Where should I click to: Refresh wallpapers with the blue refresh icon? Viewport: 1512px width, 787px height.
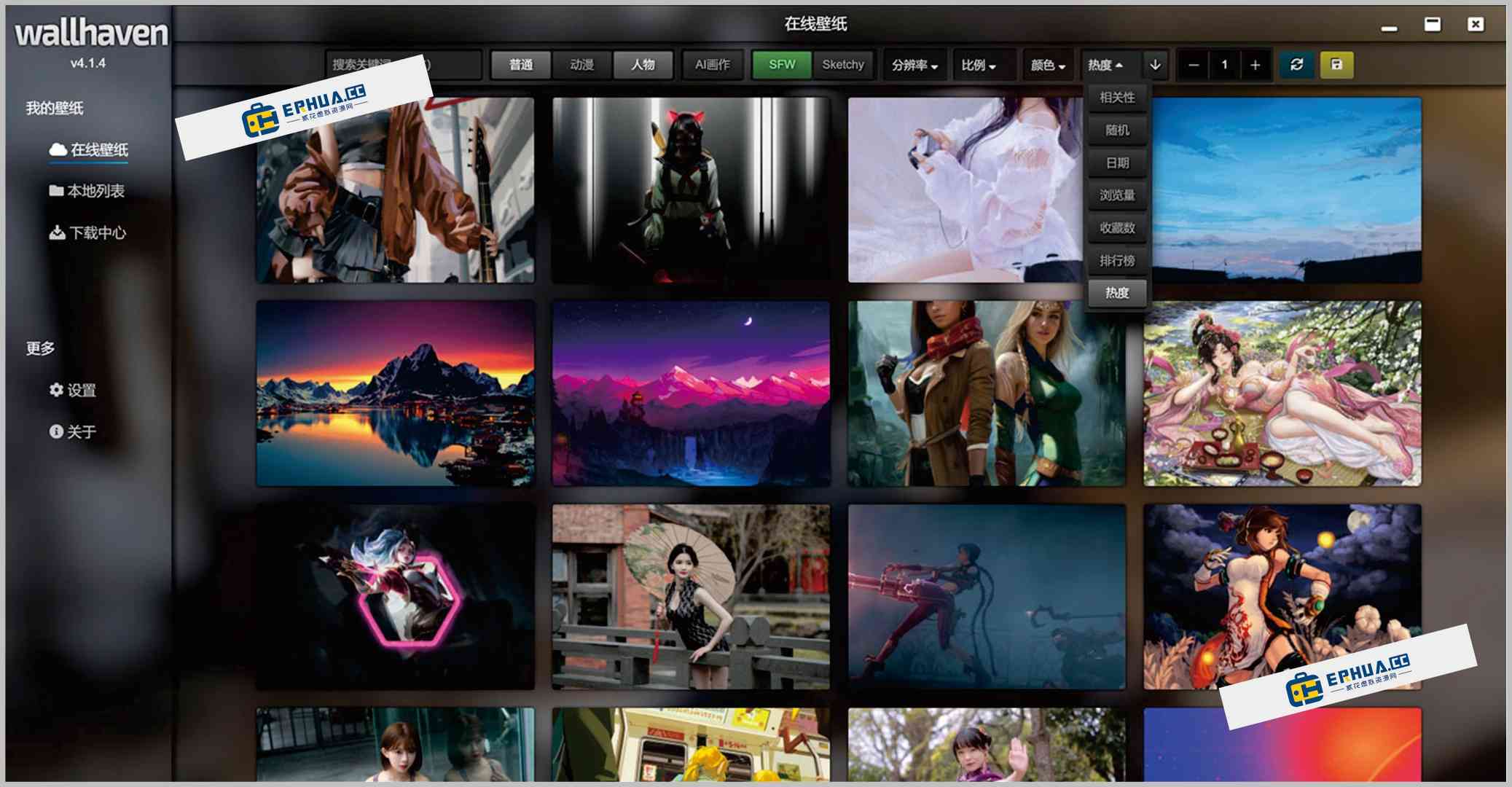click(1297, 65)
